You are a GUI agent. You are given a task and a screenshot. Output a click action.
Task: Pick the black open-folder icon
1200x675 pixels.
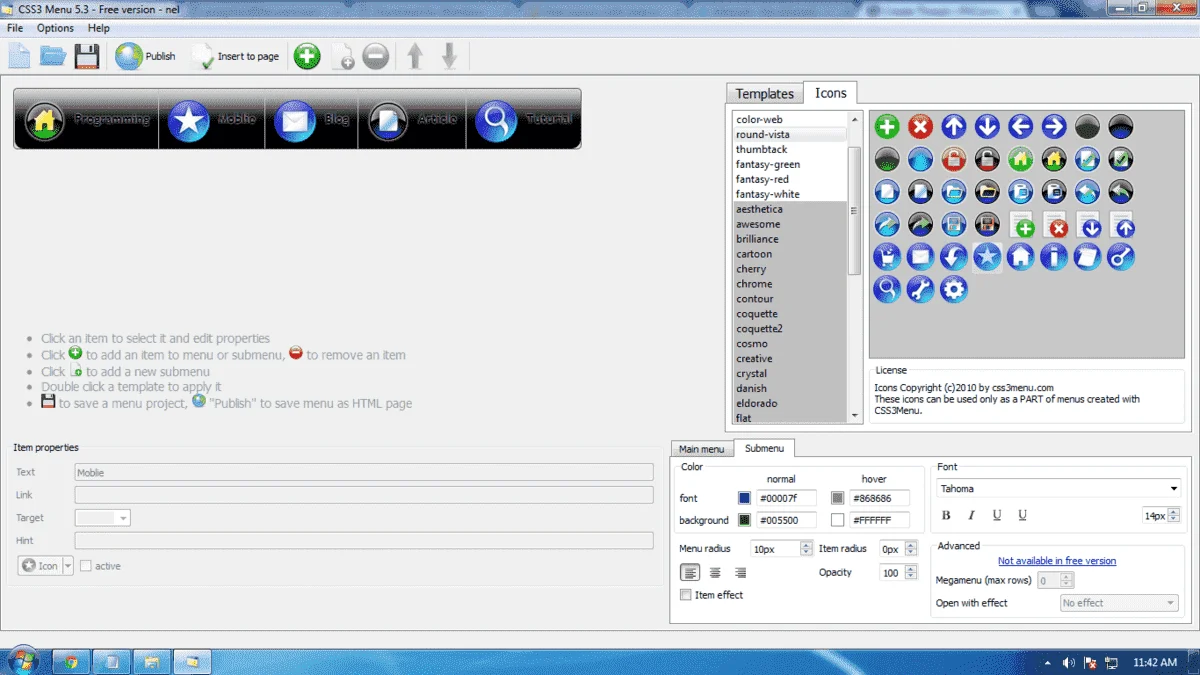coord(987,191)
